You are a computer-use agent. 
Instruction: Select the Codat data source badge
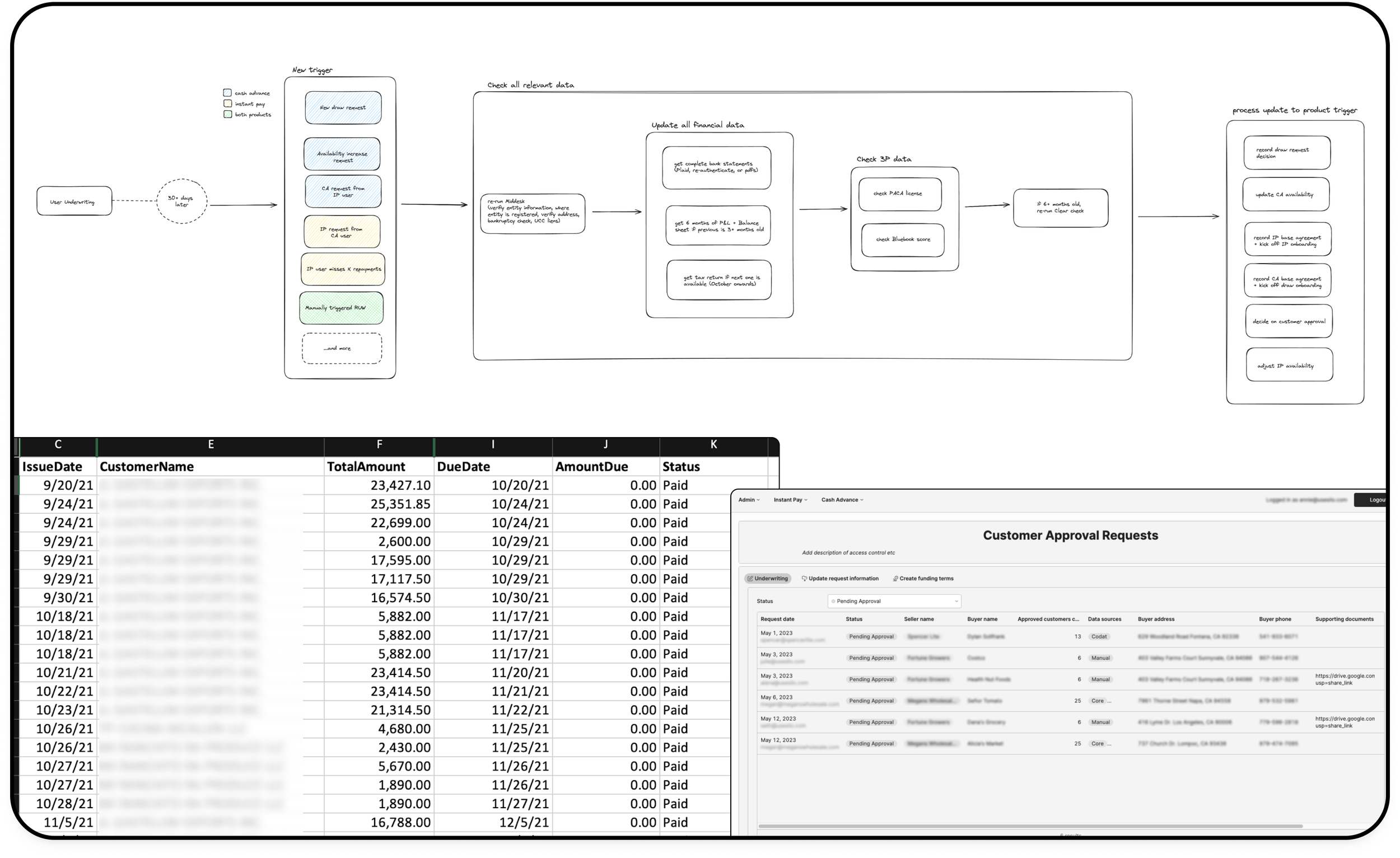(1099, 636)
